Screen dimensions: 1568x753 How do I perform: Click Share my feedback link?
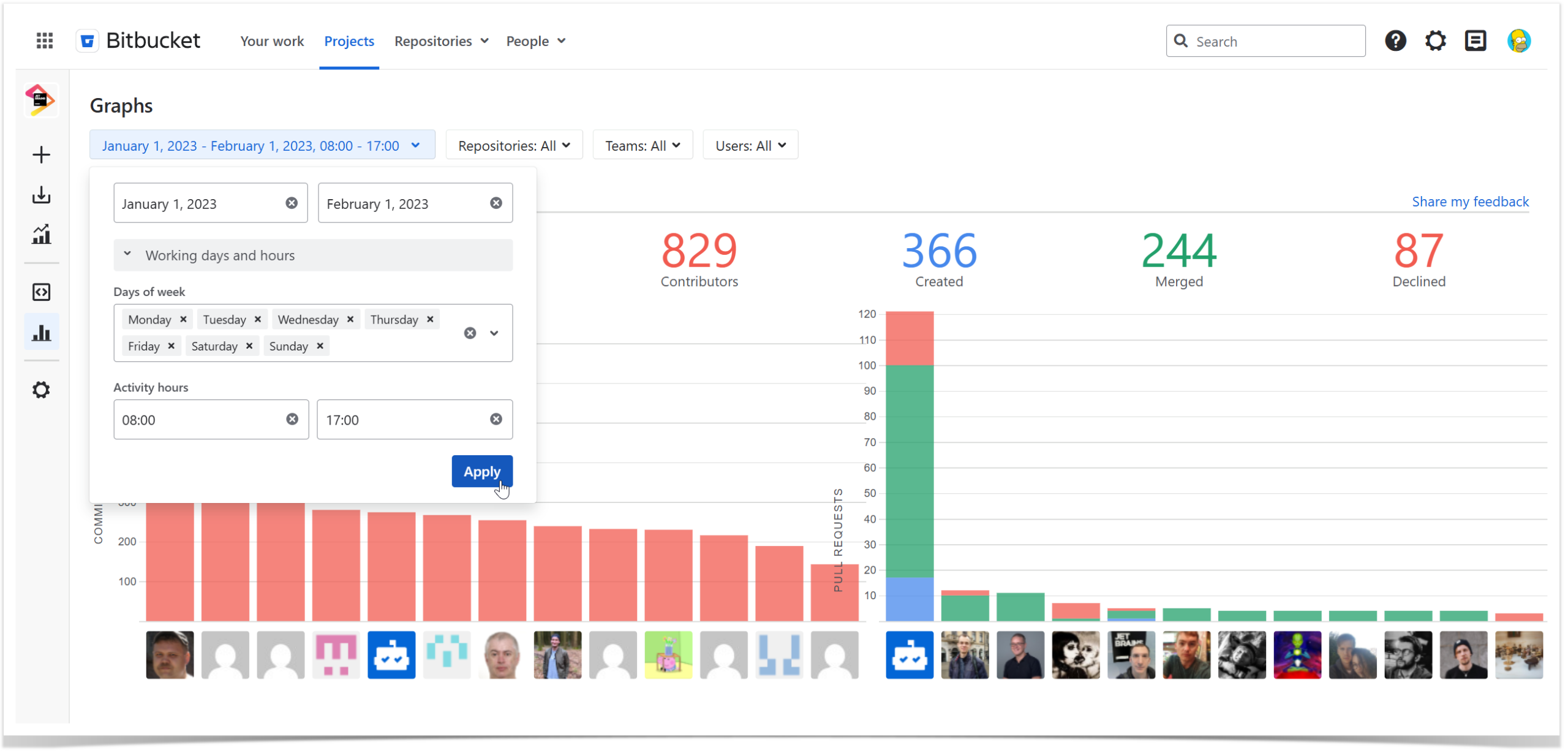(x=1470, y=202)
